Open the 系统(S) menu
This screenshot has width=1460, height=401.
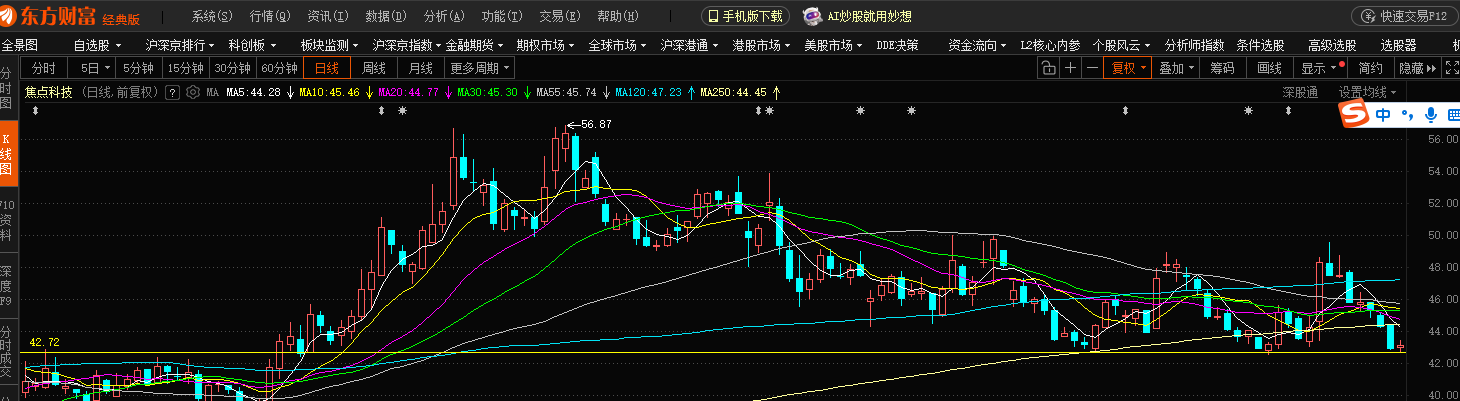pos(212,17)
